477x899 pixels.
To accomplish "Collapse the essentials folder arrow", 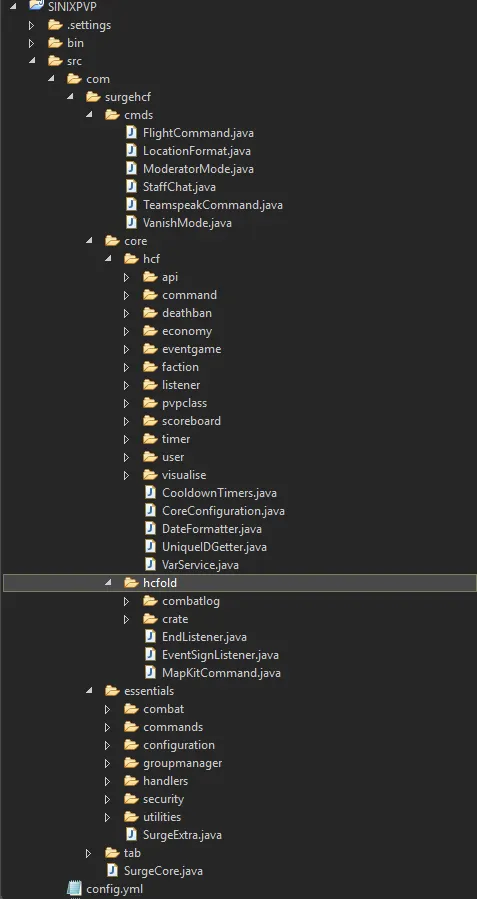I will pyautogui.click(x=89, y=691).
